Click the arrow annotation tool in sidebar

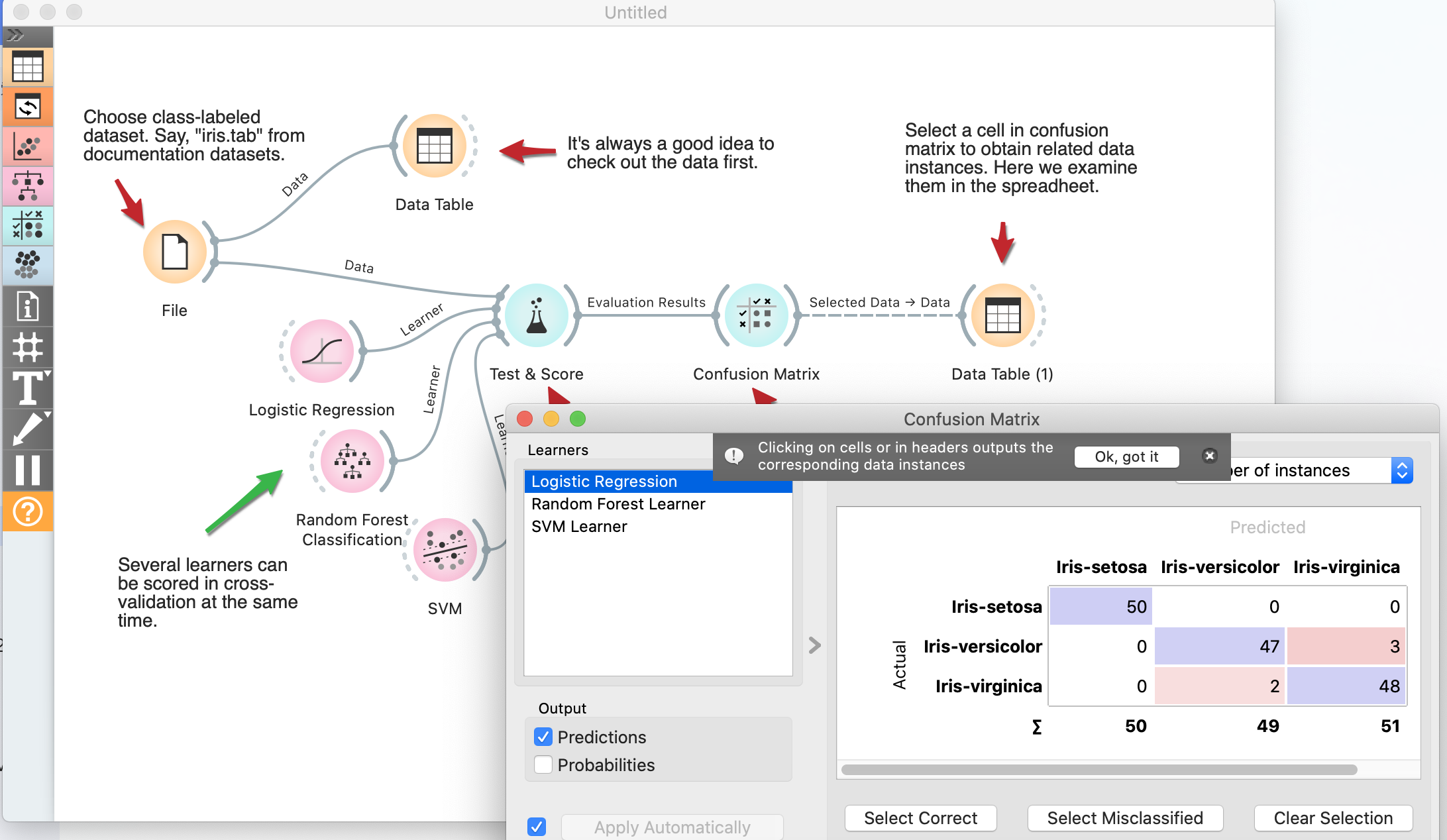pos(28,429)
